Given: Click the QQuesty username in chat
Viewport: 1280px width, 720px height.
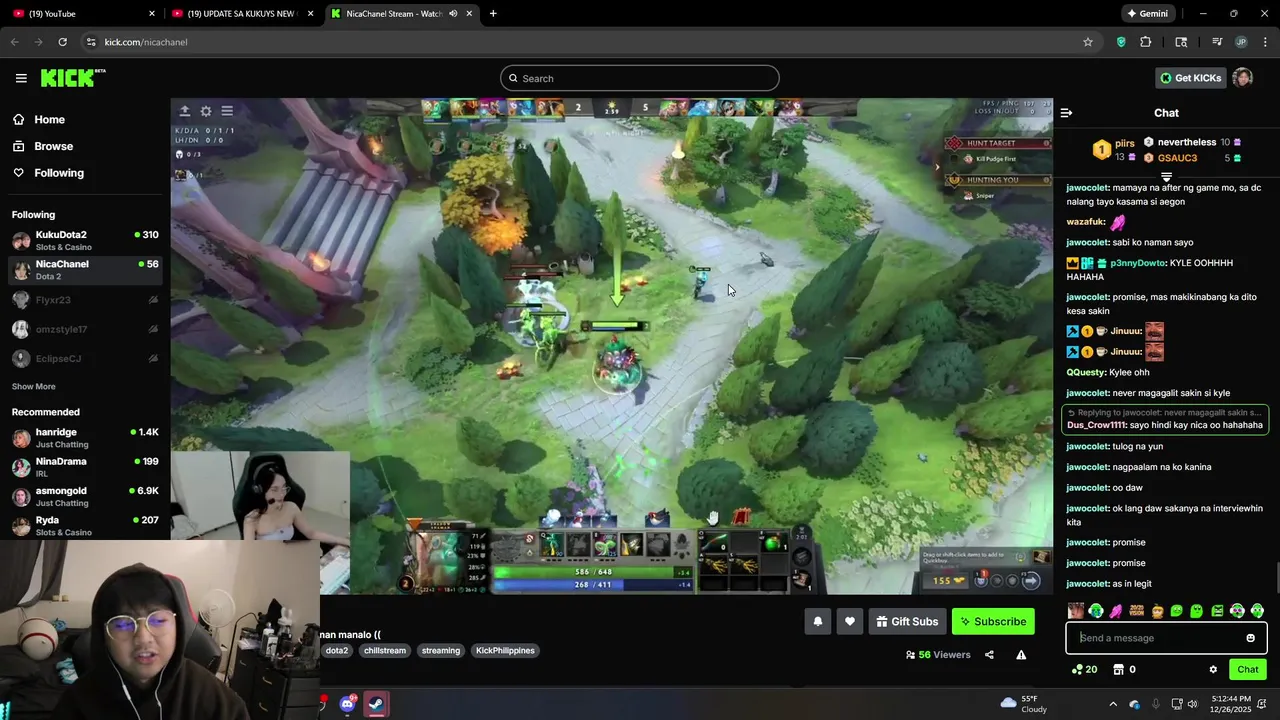Looking at the screenshot, I should coord(1085,373).
